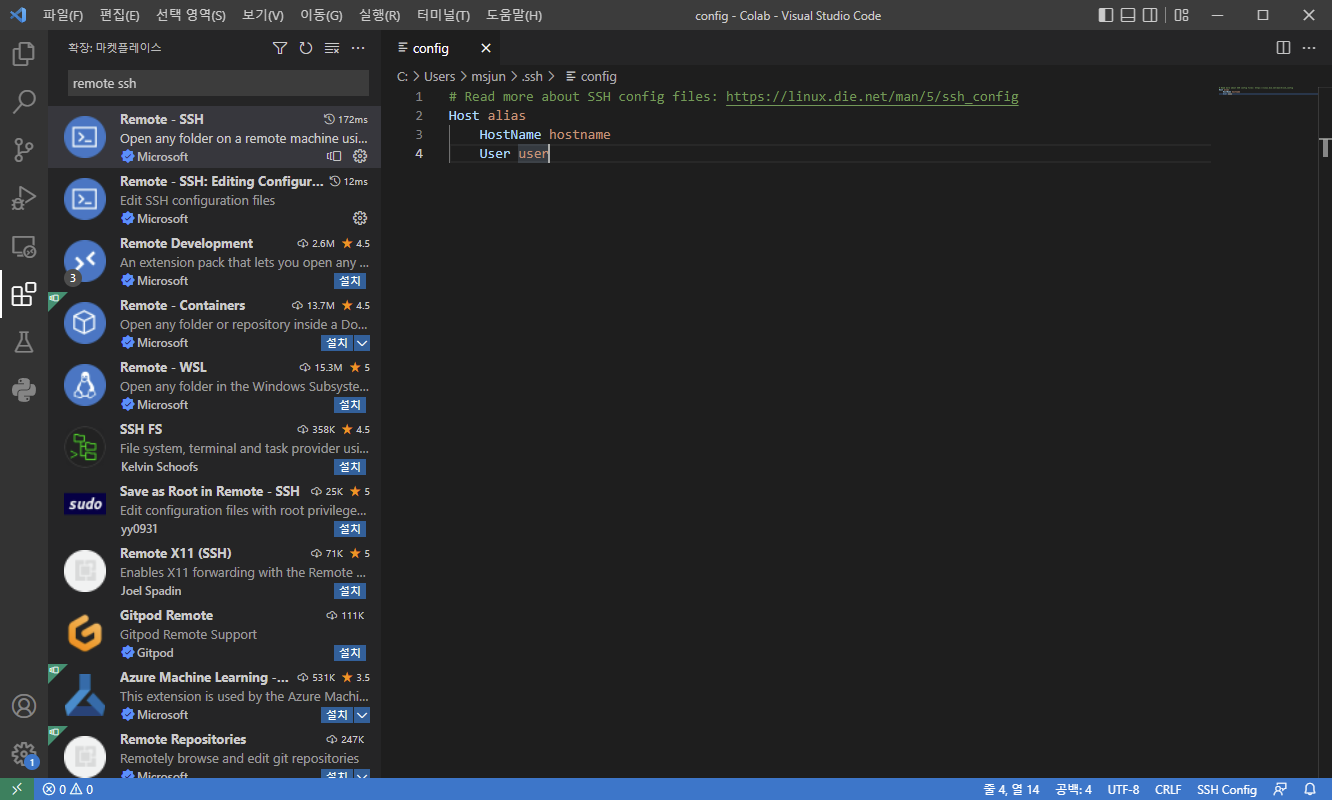Click the Host alias line in editor
Image resolution: width=1332 pixels, height=800 pixels.
pyautogui.click(x=487, y=116)
